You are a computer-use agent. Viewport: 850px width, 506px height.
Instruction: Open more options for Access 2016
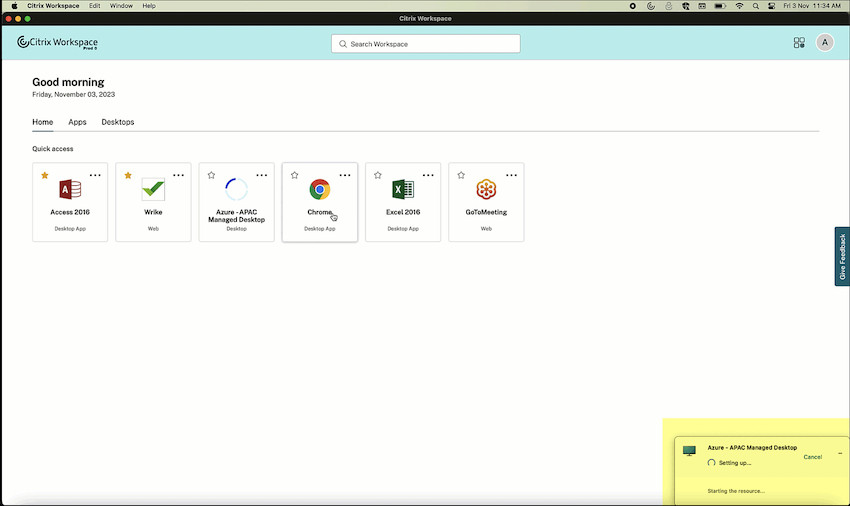(x=95, y=175)
